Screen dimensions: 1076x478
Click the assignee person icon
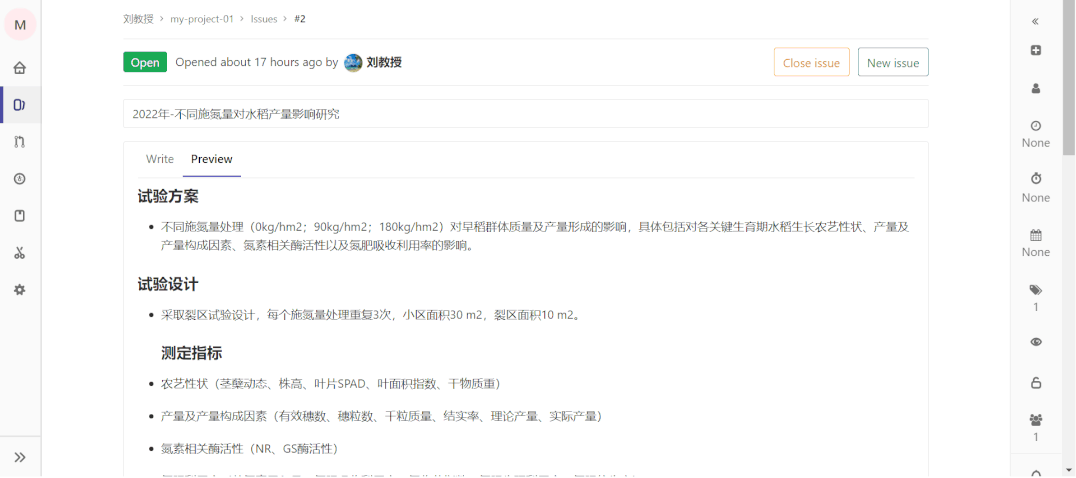tap(1036, 88)
